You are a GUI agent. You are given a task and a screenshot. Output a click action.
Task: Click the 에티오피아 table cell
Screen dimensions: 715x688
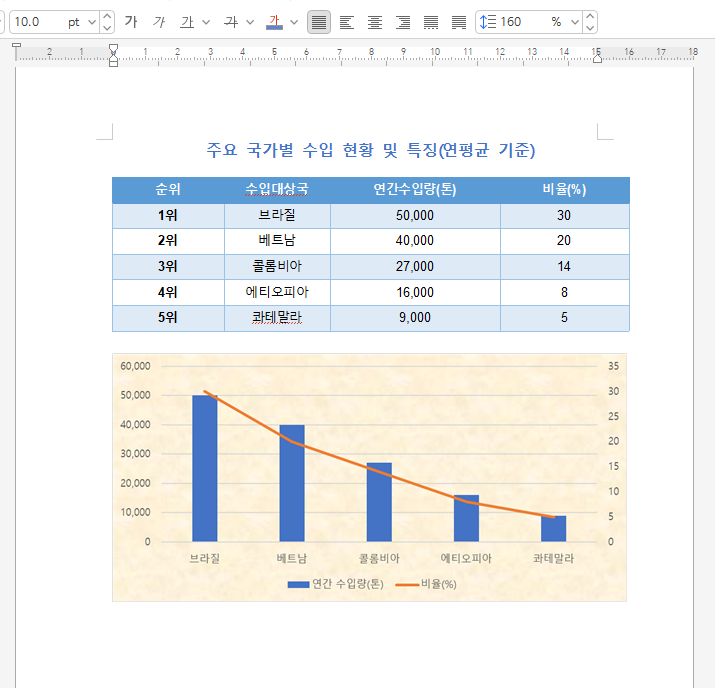tap(277, 292)
